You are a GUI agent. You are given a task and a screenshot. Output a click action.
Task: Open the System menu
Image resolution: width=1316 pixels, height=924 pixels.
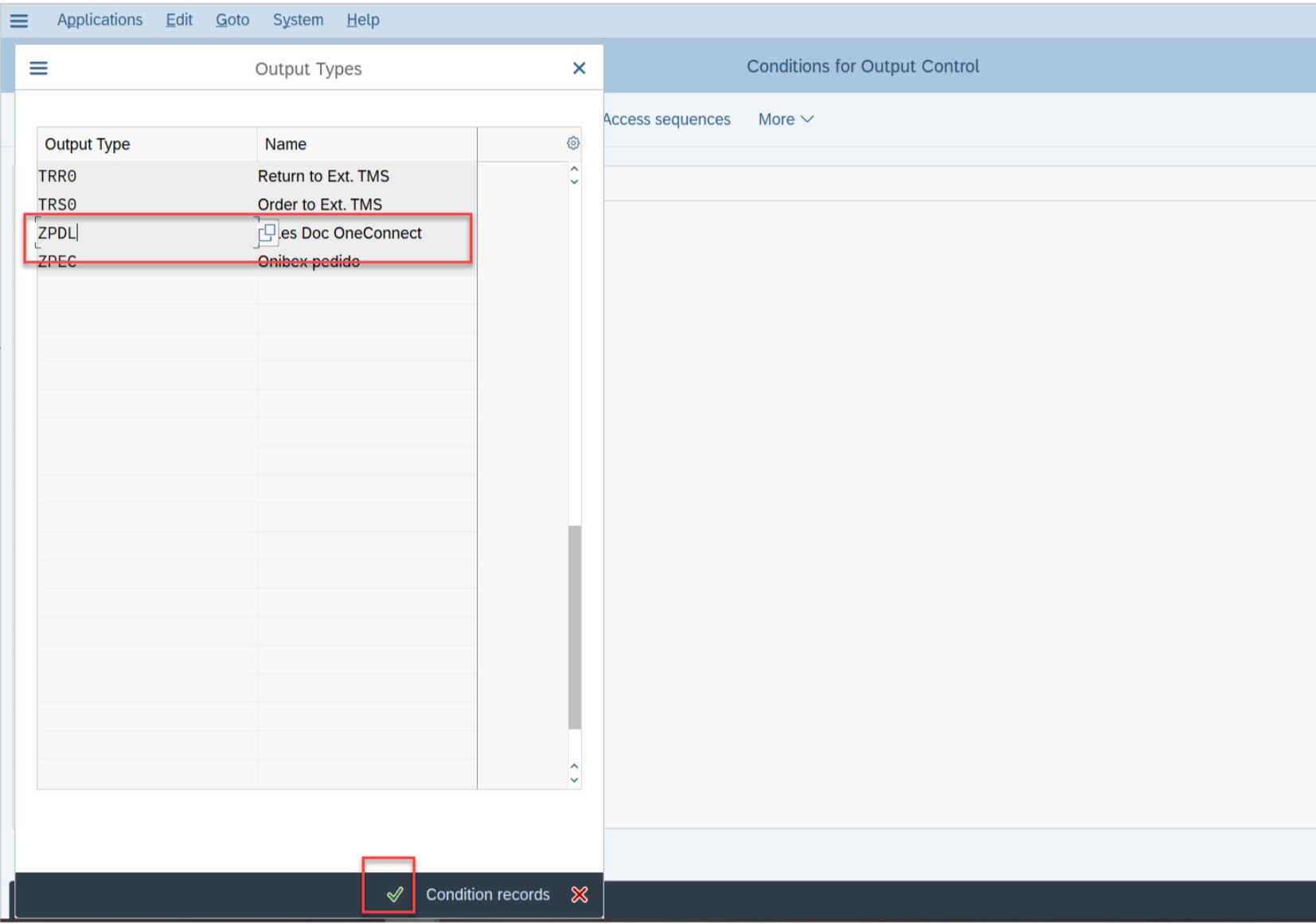(298, 20)
